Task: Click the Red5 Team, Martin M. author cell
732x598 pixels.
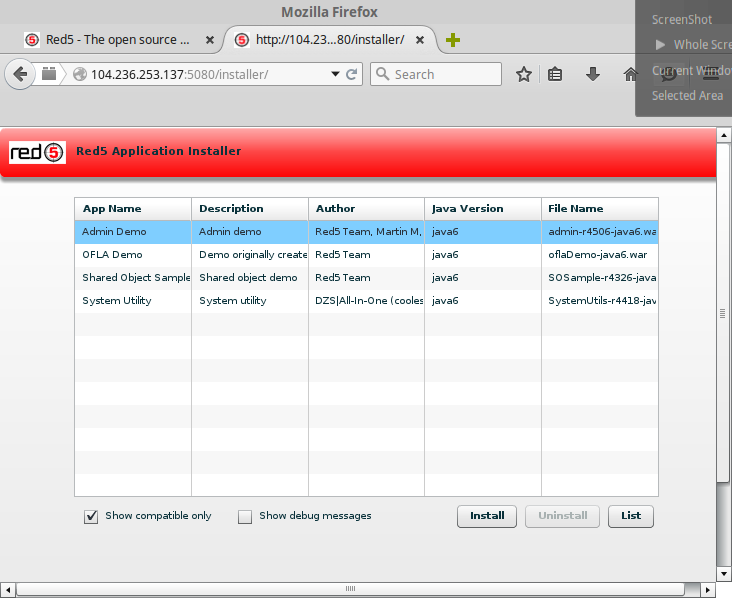Action: (366, 232)
